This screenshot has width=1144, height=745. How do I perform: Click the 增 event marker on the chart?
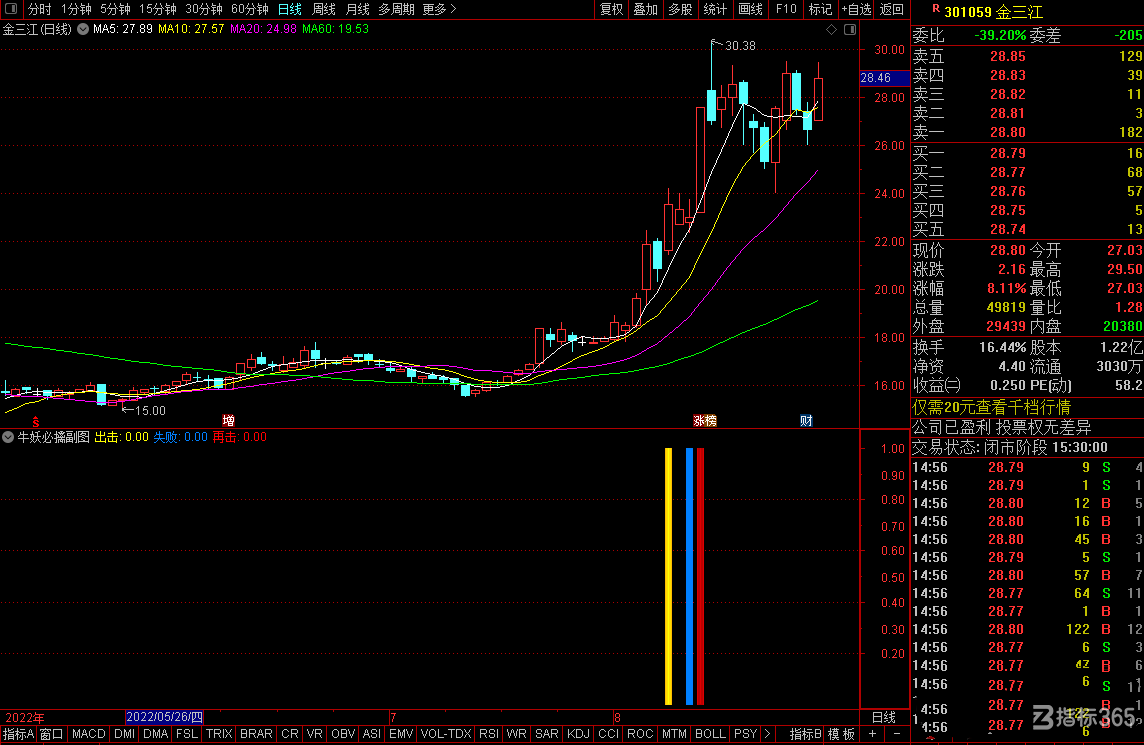coord(228,420)
